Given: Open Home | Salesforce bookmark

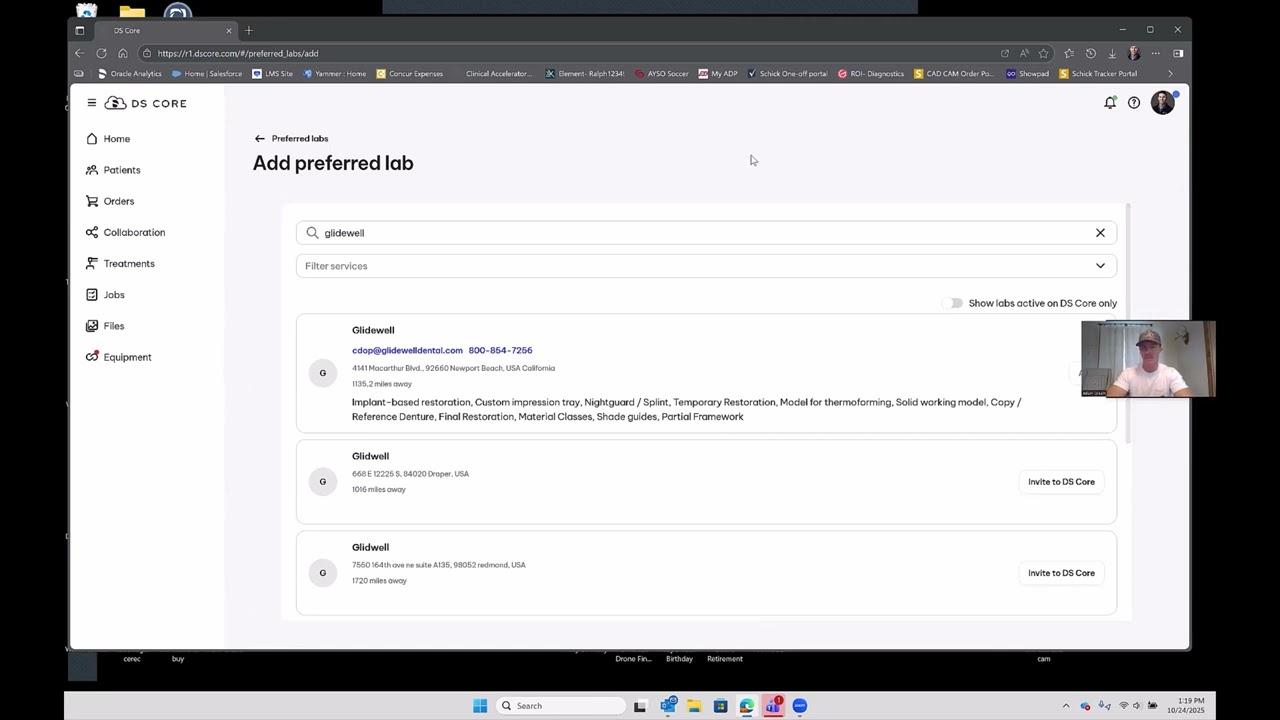Looking at the screenshot, I should point(207,73).
